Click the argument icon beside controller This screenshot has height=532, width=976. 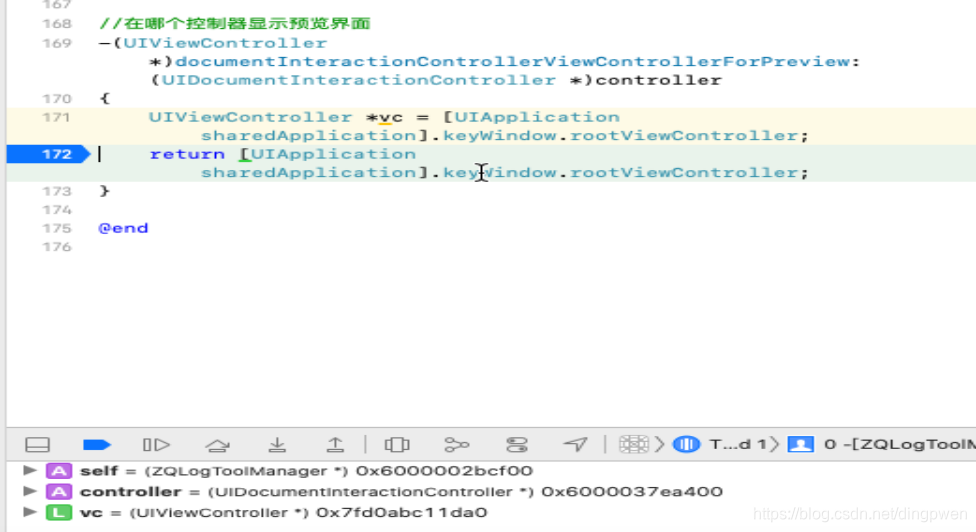(59, 492)
